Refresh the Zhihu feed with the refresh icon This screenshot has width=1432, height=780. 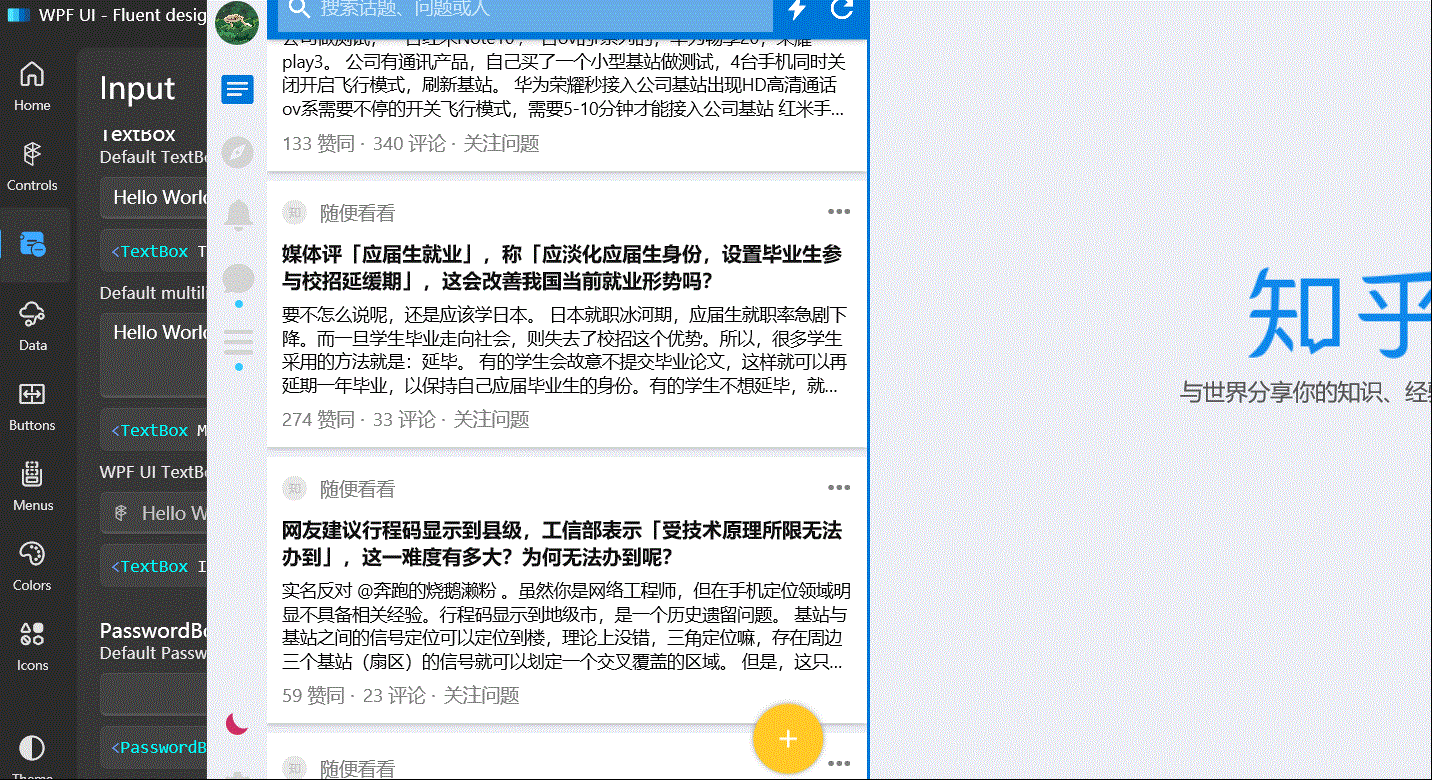(x=842, y=9)
